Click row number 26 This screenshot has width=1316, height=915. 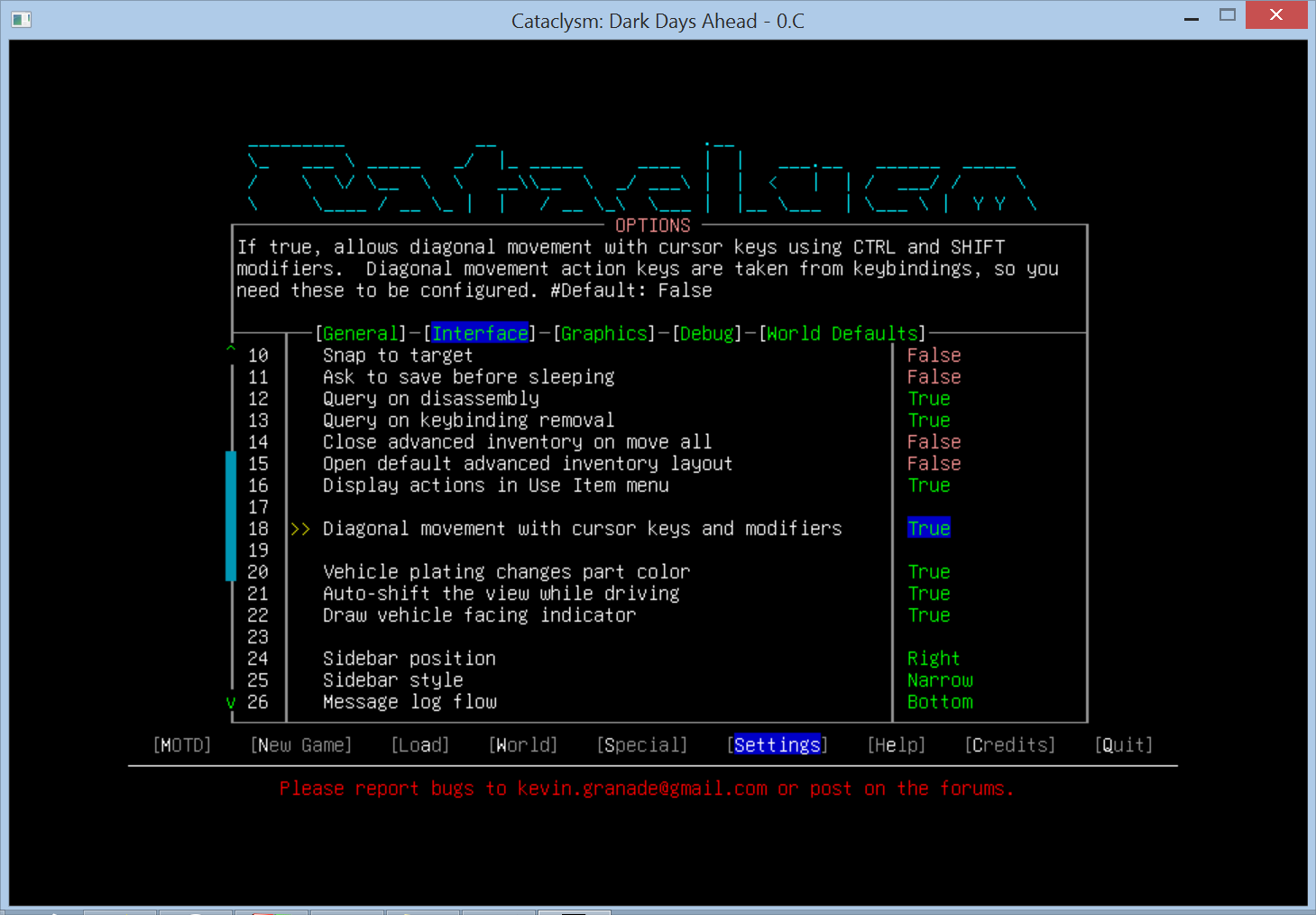pos(258,702)
